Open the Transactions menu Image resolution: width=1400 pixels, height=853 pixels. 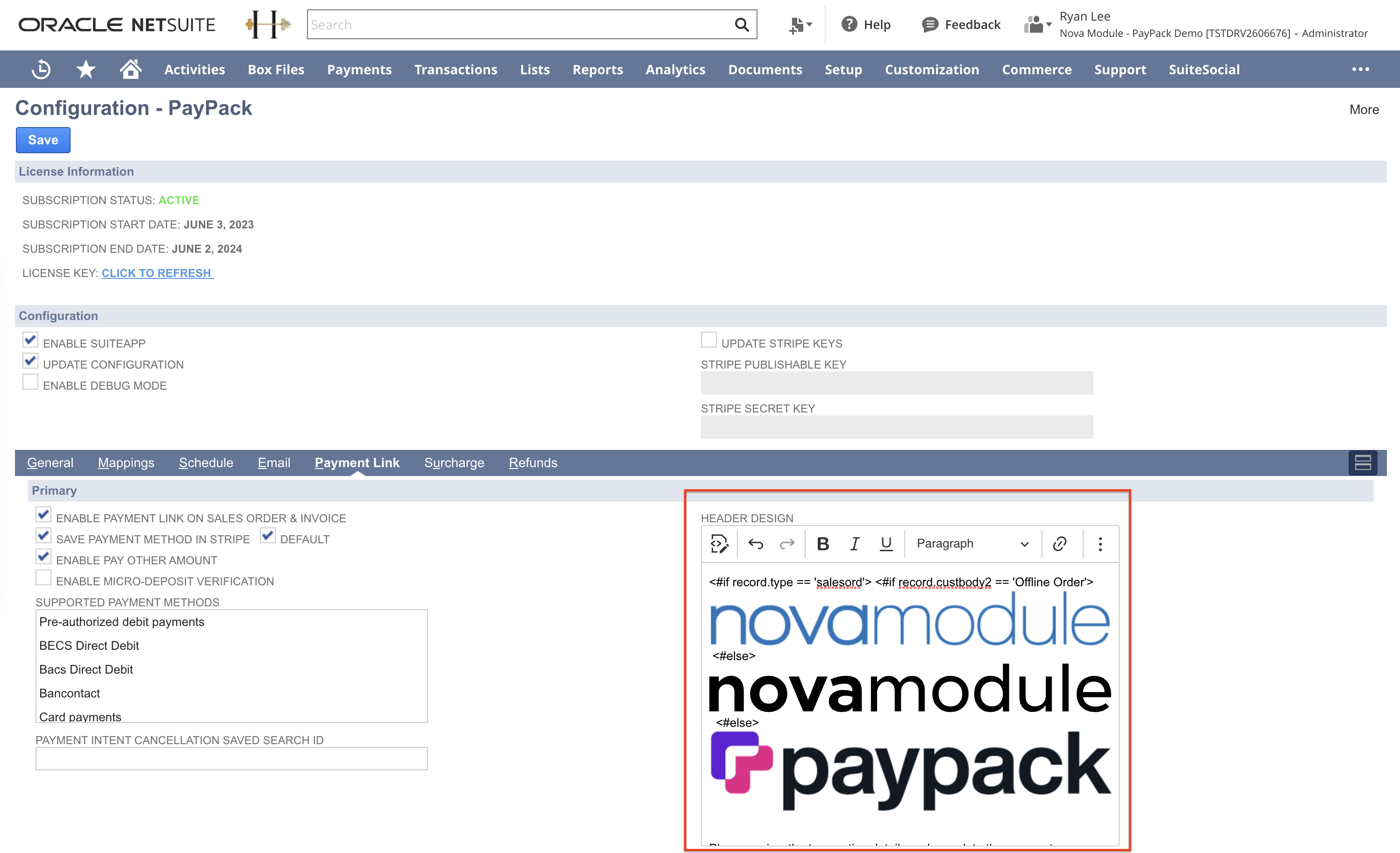click(x=456, y=69)
